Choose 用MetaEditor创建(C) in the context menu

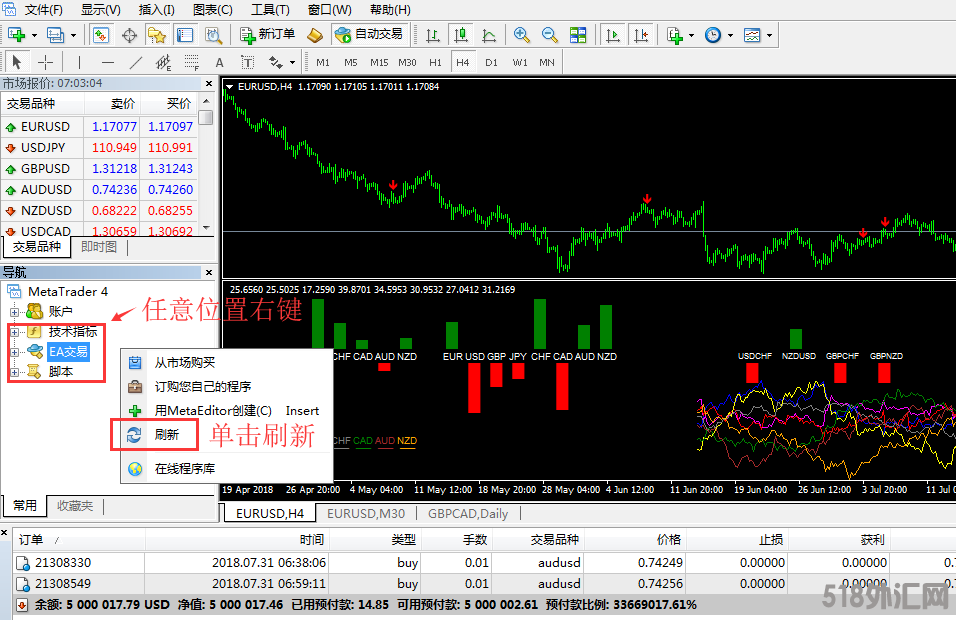click(x=226, y=411)
